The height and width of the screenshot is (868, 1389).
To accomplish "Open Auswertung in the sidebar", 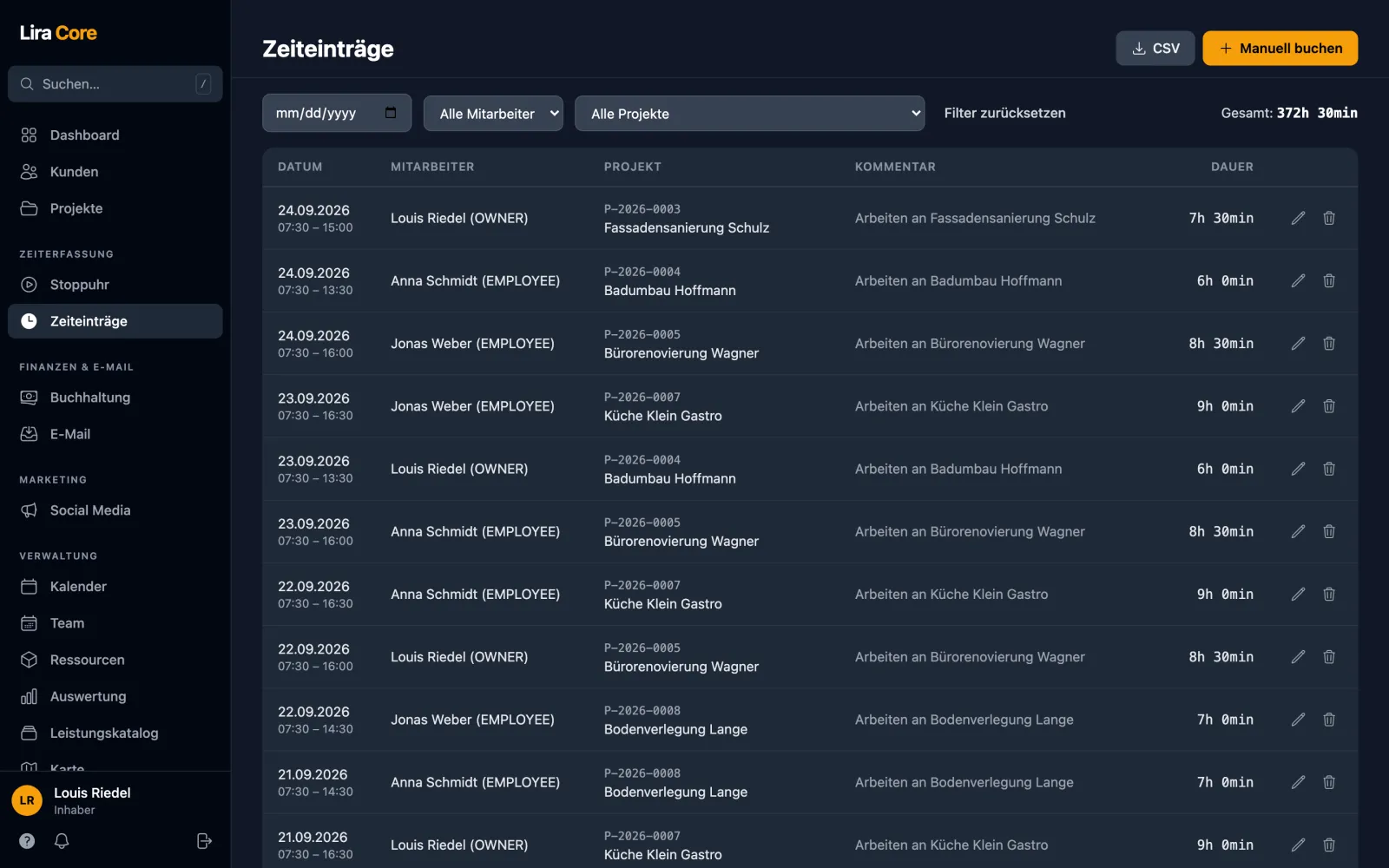I will click(x=115, y=696).
